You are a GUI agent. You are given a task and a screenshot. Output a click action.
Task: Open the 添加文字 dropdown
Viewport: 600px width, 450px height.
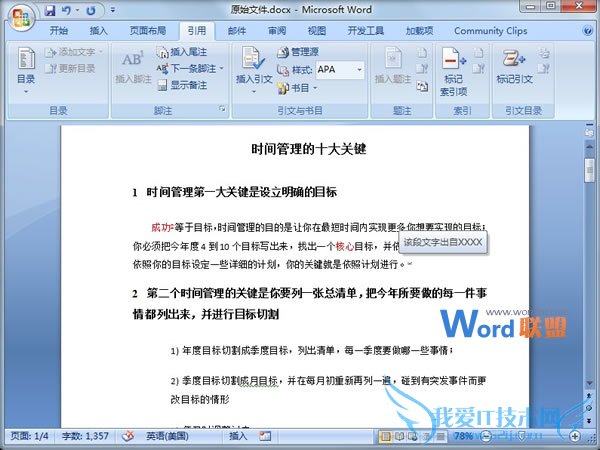pyautogui.click(x=101, y=52)
